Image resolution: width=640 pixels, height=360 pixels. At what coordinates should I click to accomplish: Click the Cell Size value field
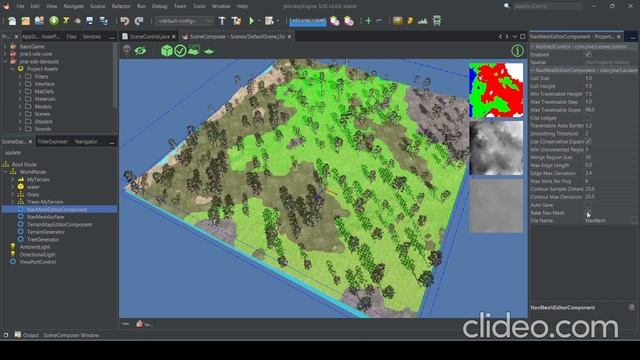[610, 78]
